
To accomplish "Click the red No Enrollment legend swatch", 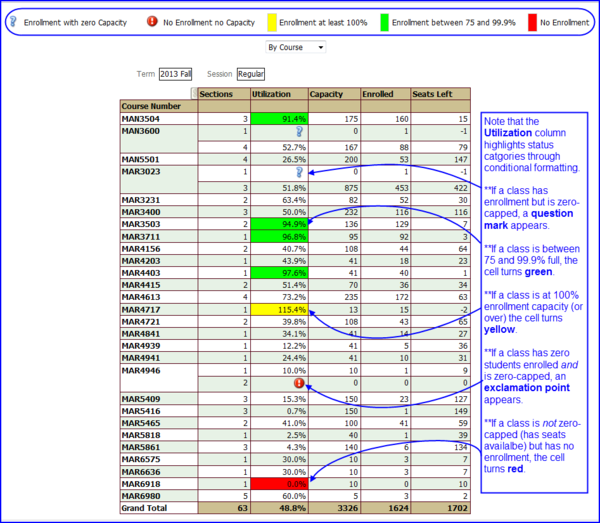I will pos(532,23).
